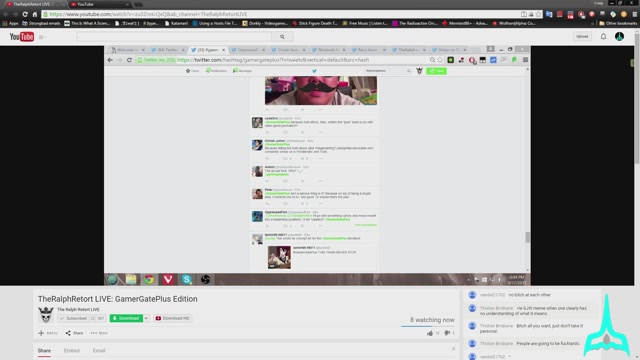Select the Share tab in the share panel
The width and height of the screenshot is (640, 360).
44,351
